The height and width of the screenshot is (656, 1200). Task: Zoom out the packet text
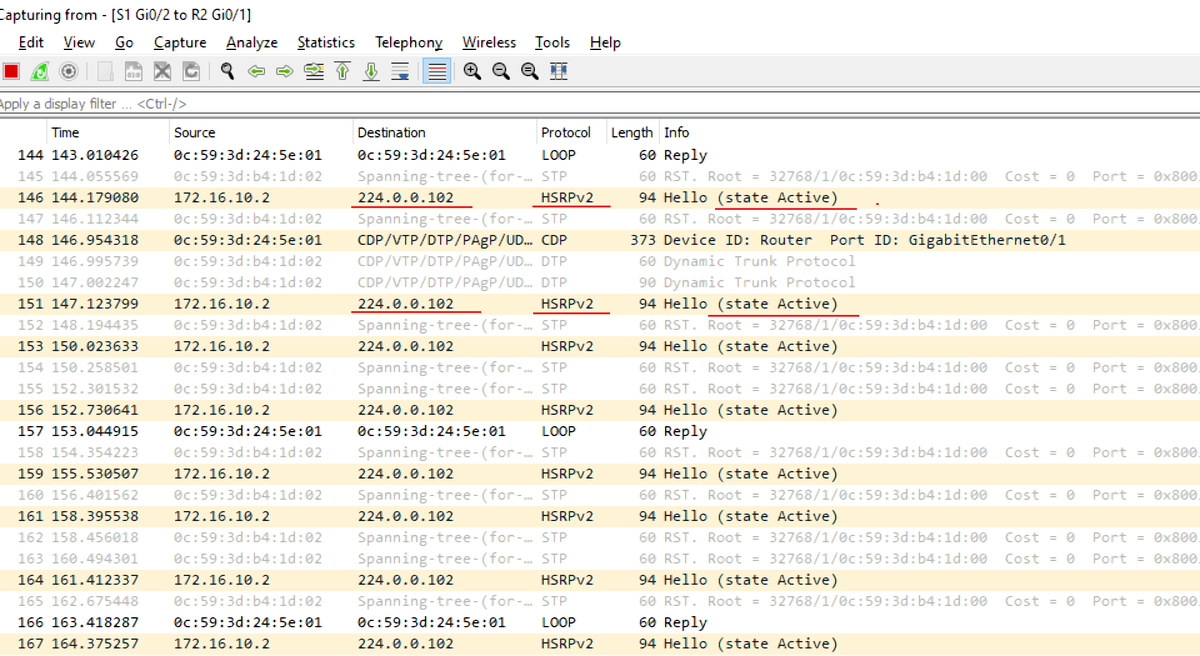501,72
